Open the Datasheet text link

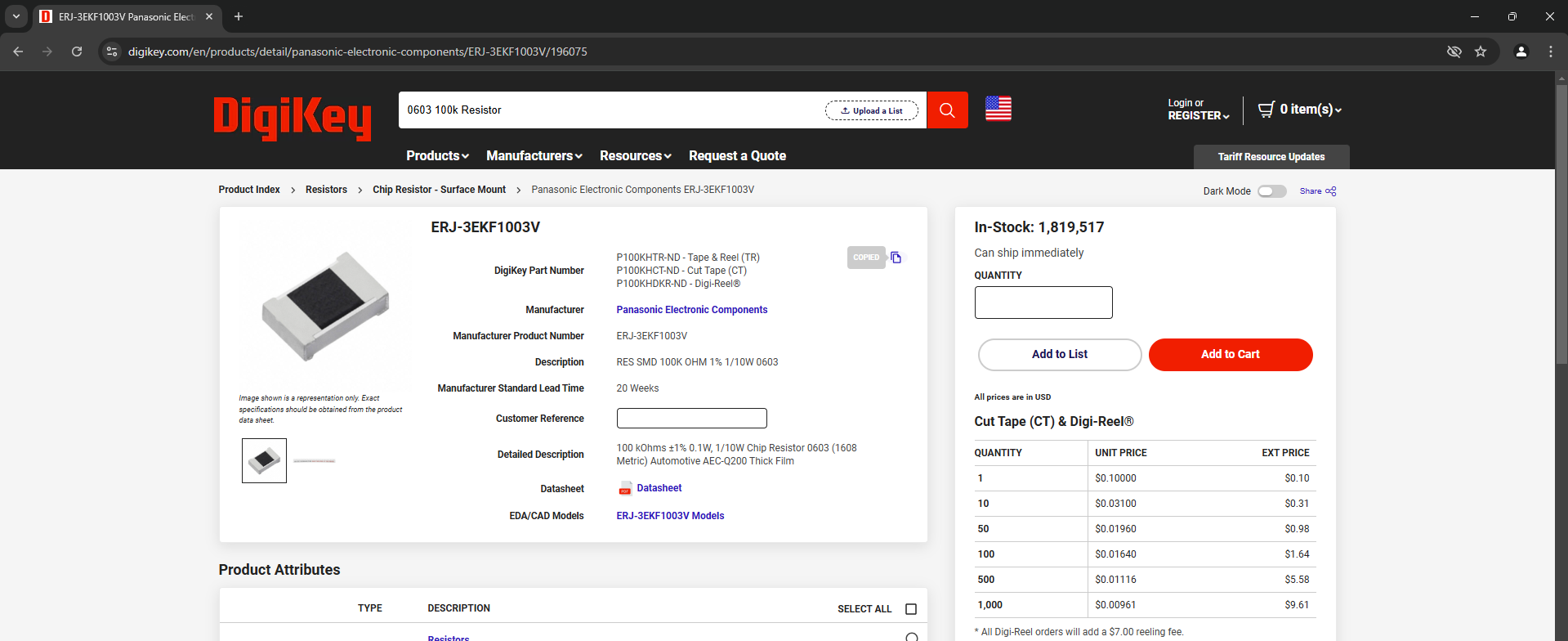click(x=659, y=488)
